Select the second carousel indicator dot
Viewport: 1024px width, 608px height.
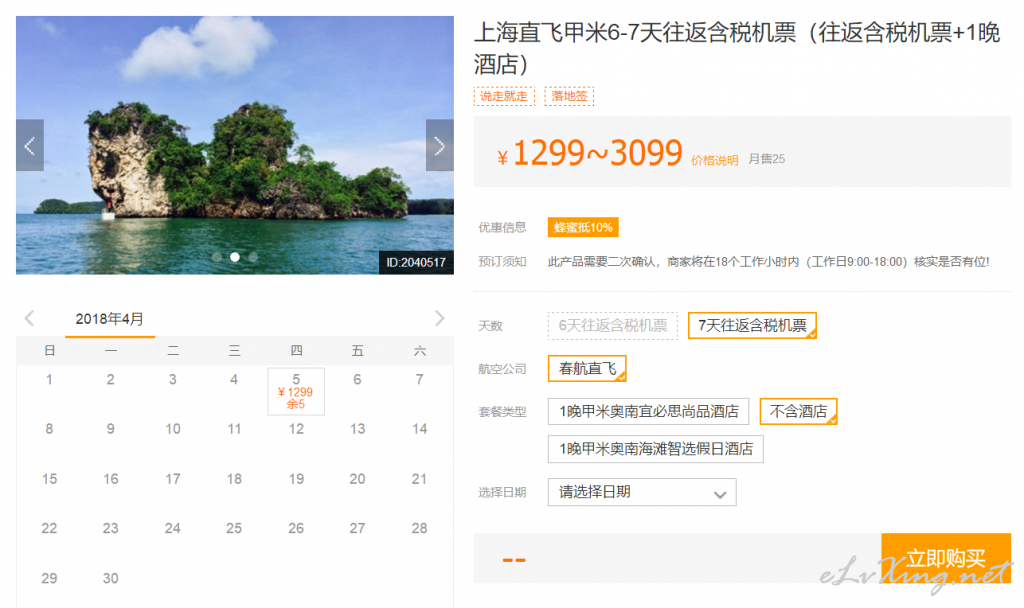[x=235, y=257]
